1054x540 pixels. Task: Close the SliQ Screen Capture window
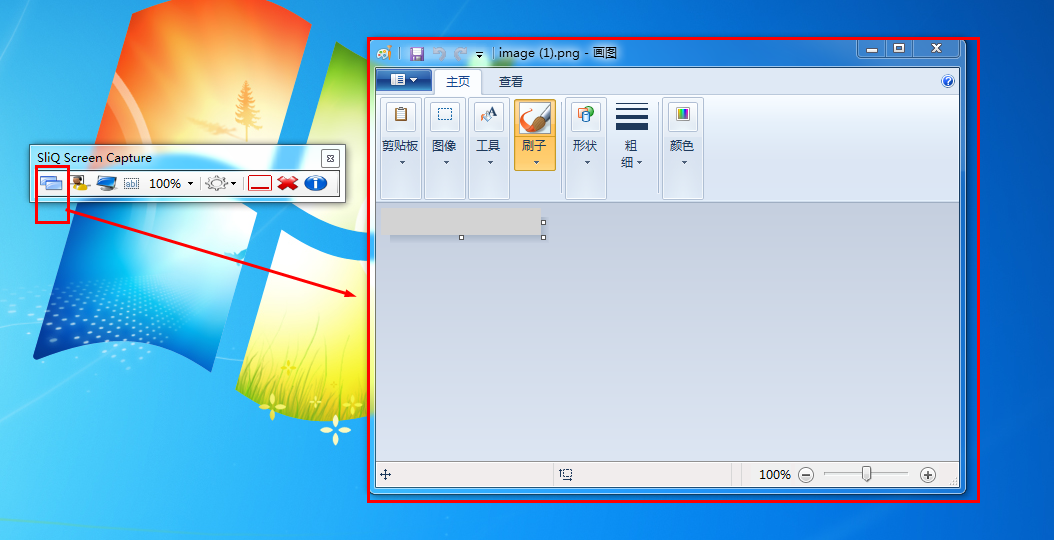coord(330,159)
